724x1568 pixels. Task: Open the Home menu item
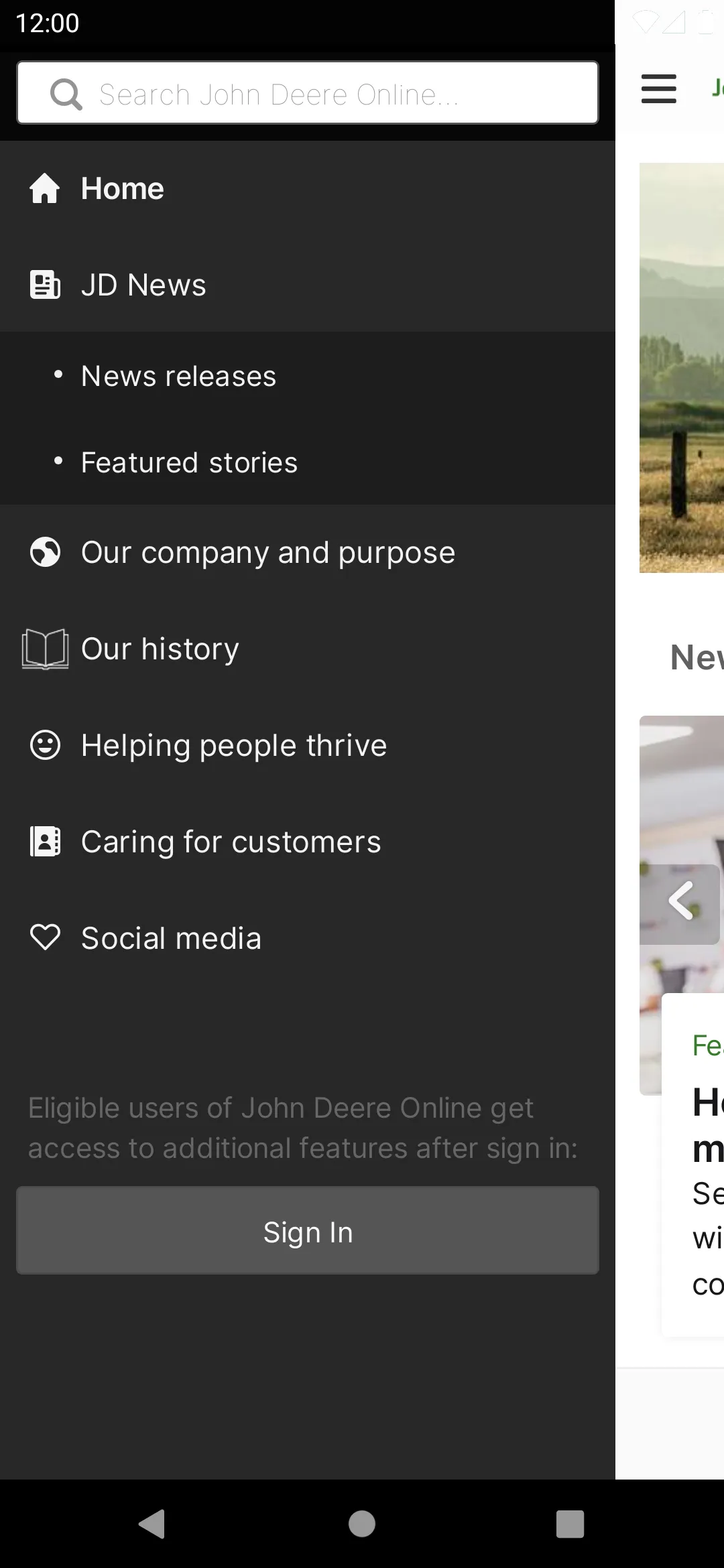308,188
